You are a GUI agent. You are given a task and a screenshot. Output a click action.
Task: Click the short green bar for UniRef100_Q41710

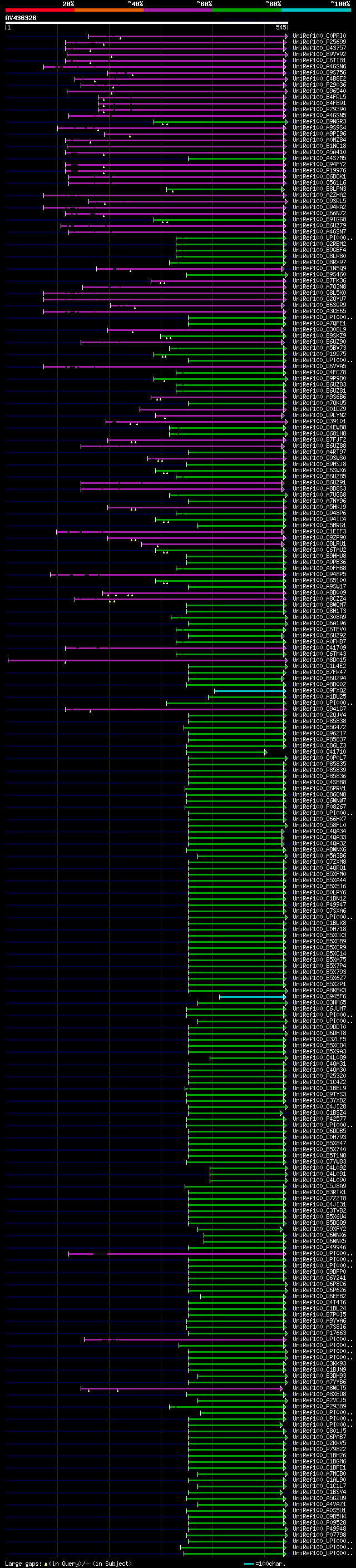click(x=227, y=752)
